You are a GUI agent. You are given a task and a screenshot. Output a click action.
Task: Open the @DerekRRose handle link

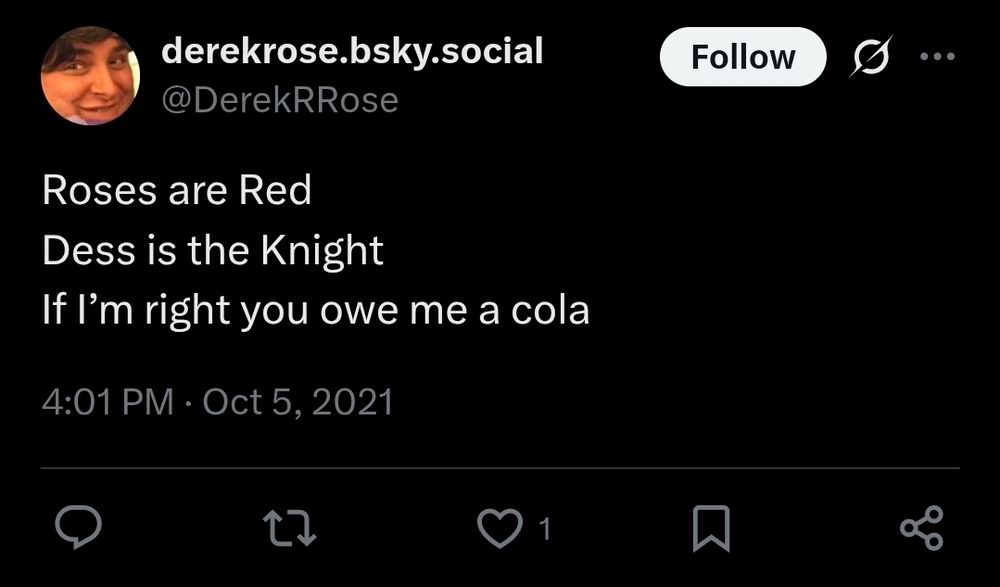click(280, 100)
